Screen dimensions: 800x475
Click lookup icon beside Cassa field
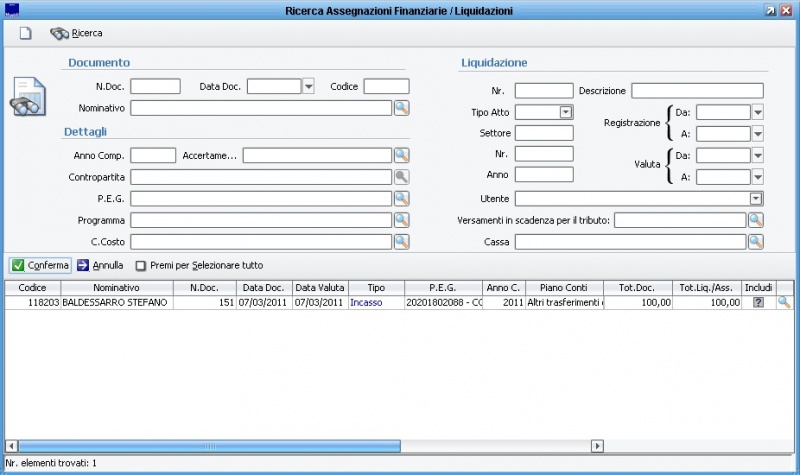click(x=756, y=241)
